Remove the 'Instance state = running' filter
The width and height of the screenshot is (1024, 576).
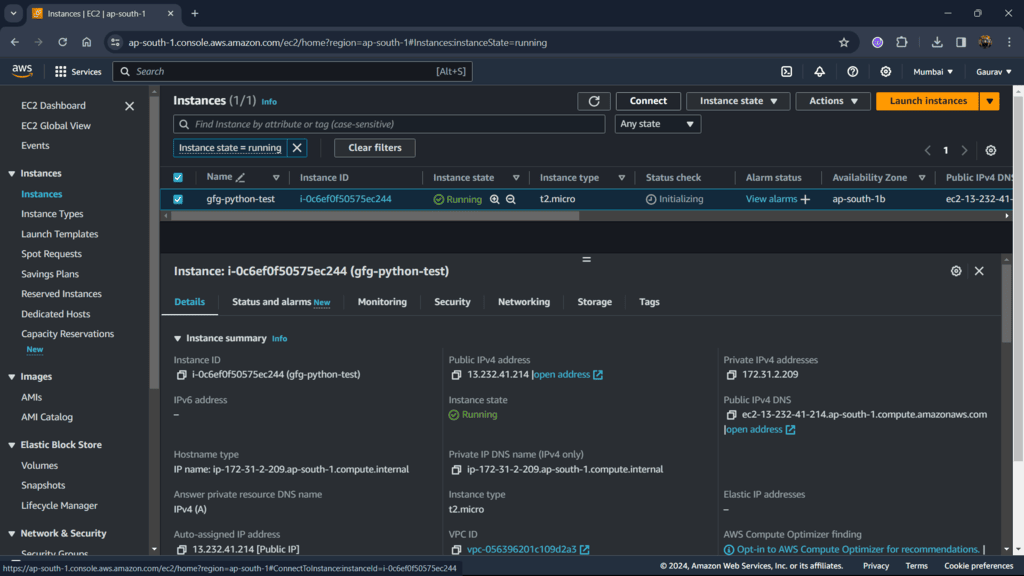point(297,148)
